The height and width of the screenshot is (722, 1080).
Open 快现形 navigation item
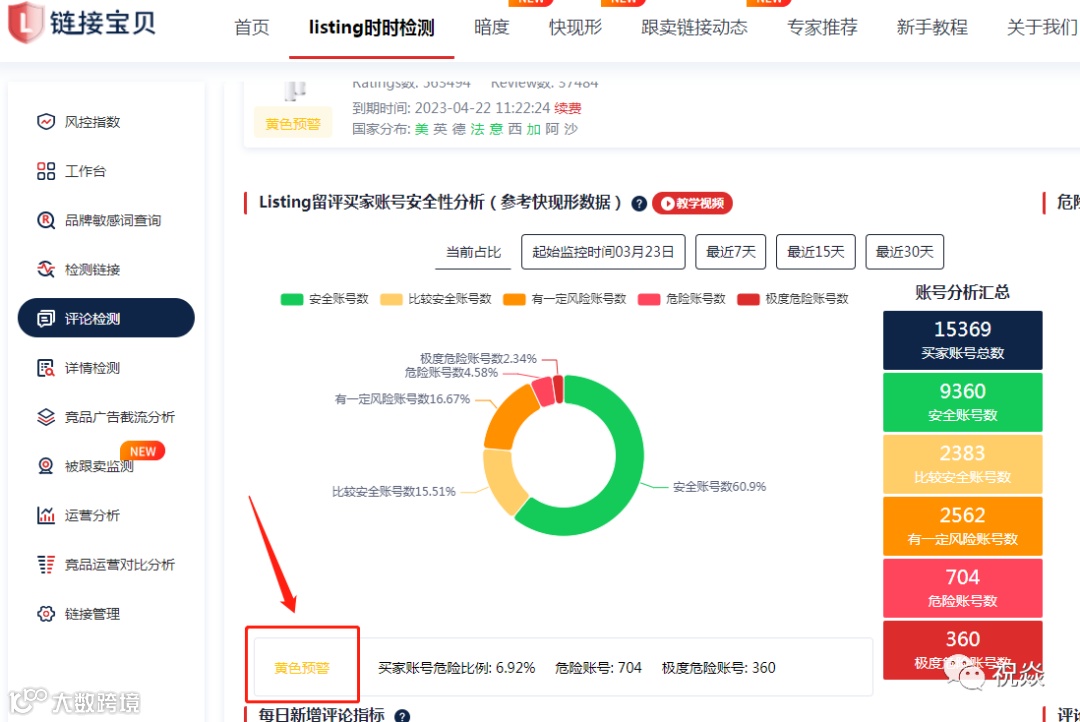point(575,28)
